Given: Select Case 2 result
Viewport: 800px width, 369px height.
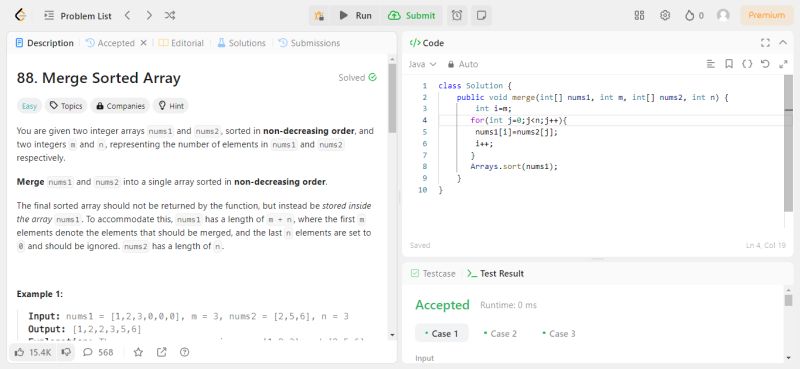Looking at the screenshot, I should (x=500, y=333).
